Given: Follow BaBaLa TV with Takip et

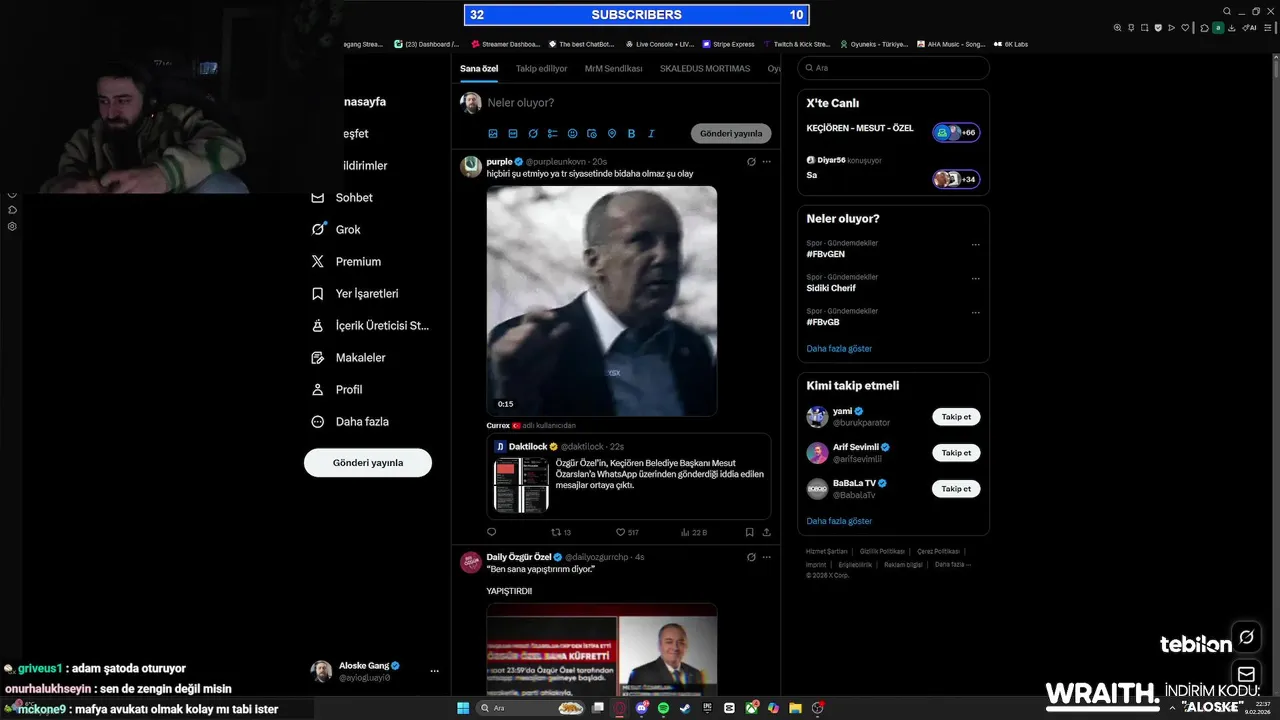Looking at the screenshot, I should click(x=956, y=489).
